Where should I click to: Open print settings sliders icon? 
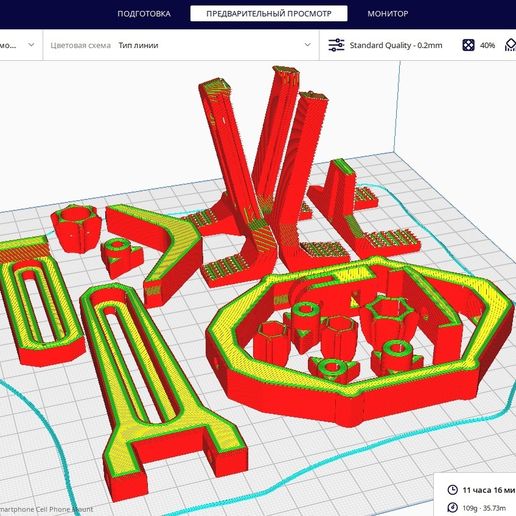click(x=336, y=45)
